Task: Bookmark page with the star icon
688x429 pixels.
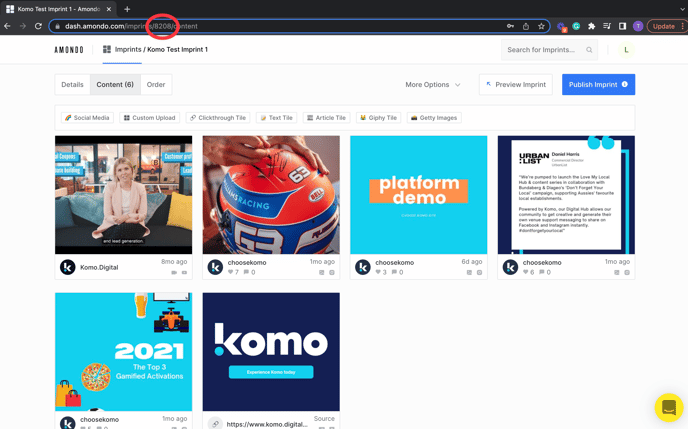Action: coord(541,26)
